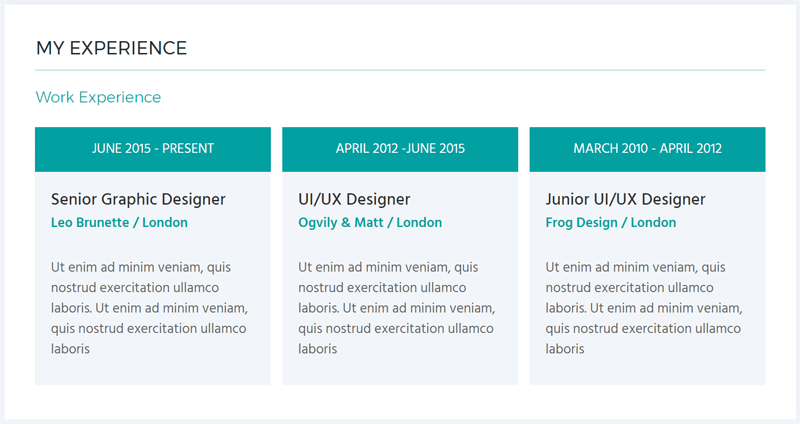Click blank space below Senior Graphic Designer description
The image size is (800, 424).
coord(153,371)
